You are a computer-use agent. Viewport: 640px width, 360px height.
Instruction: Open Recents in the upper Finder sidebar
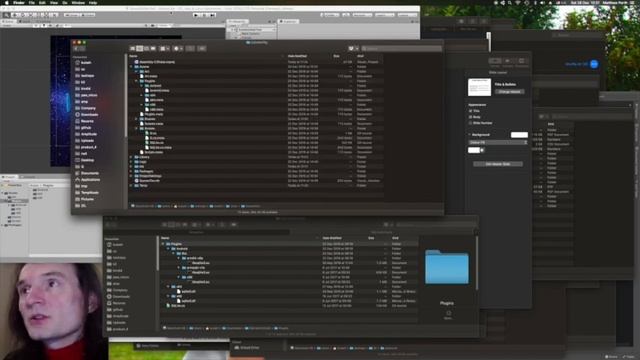[84, 121]
